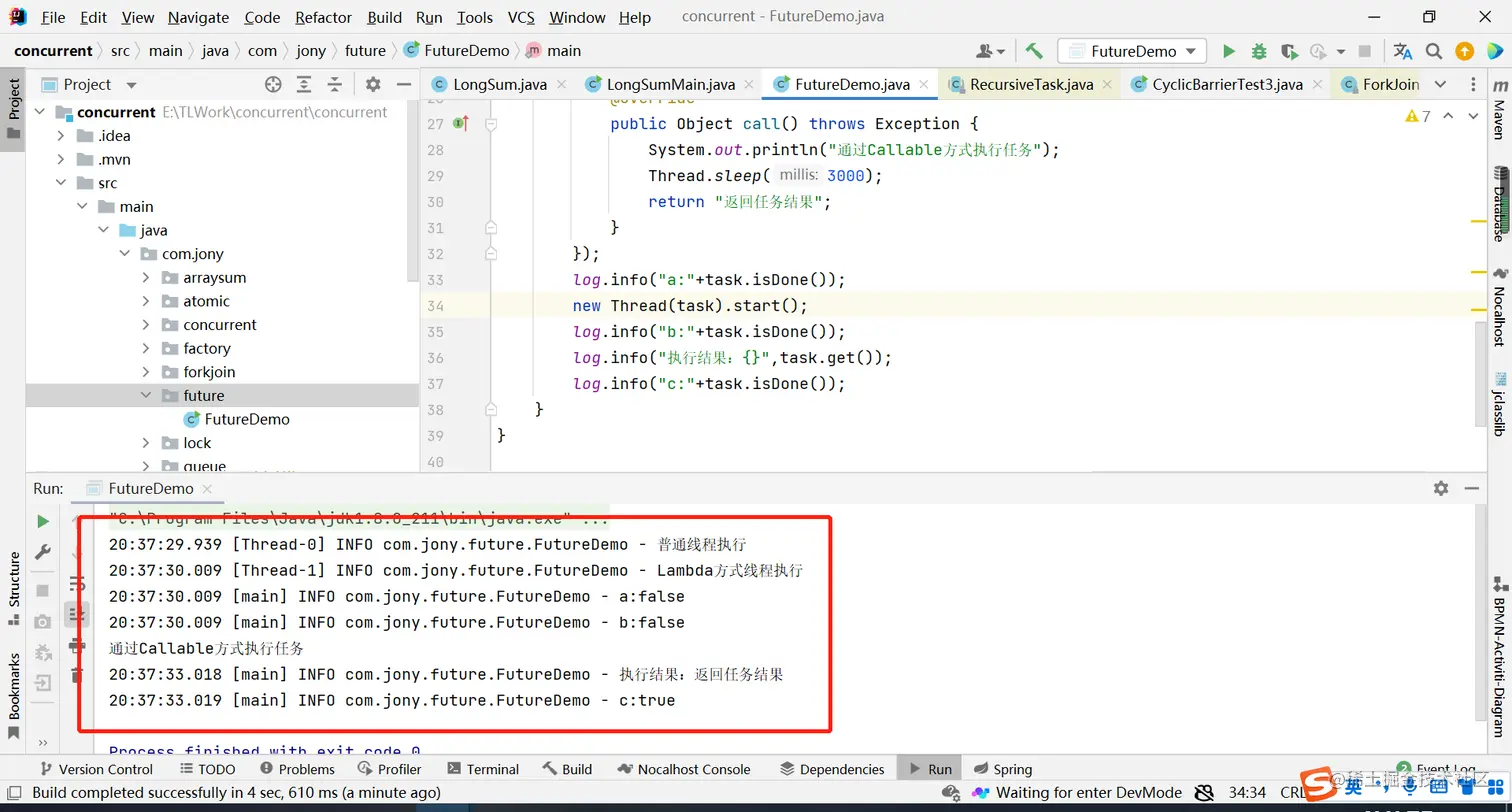Open the Refactor menu
This screenshot has width=1512, height=812.
click(324, 17)
